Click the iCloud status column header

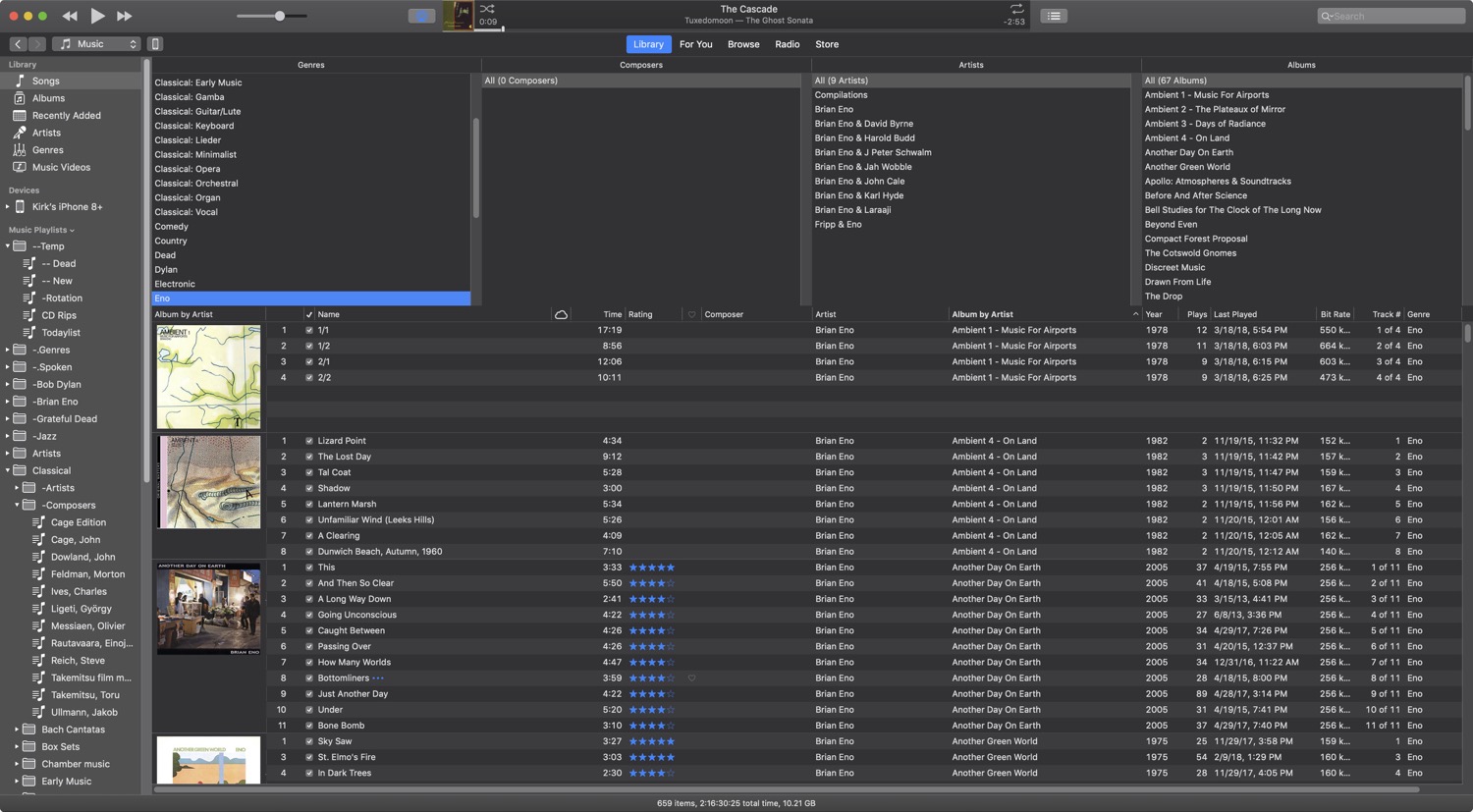[x=561, y=314]
